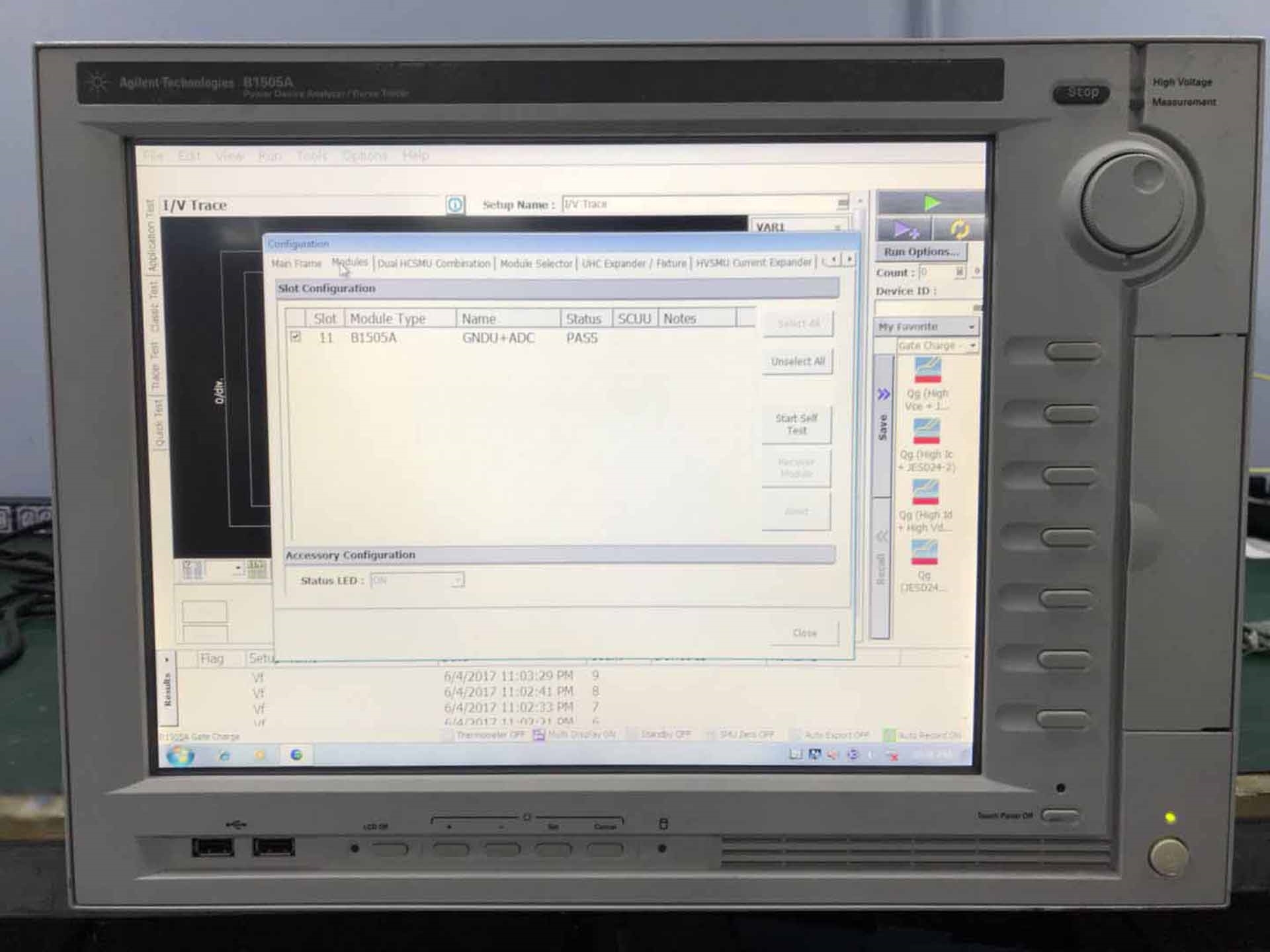Switch to HVSMU Current Expander tab
Image resolution: width=1270 pixels, height=952 pixels.
coord(753,262)
